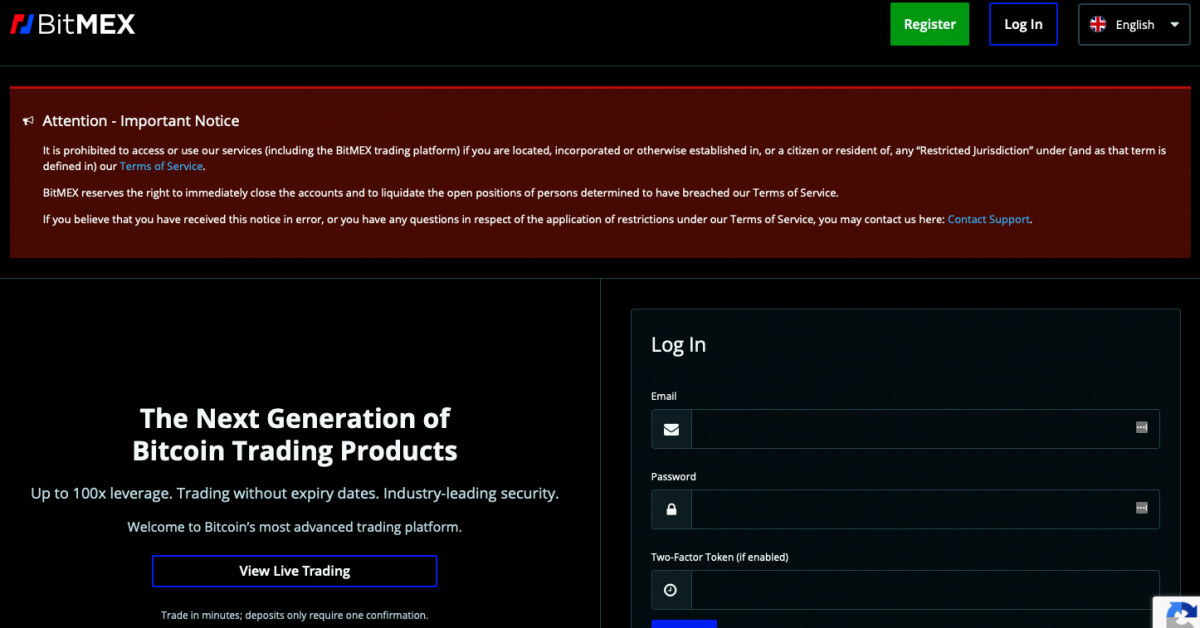Click the Log In button in header
The image size is (1200, 628).
click(x=1023, y=24)
